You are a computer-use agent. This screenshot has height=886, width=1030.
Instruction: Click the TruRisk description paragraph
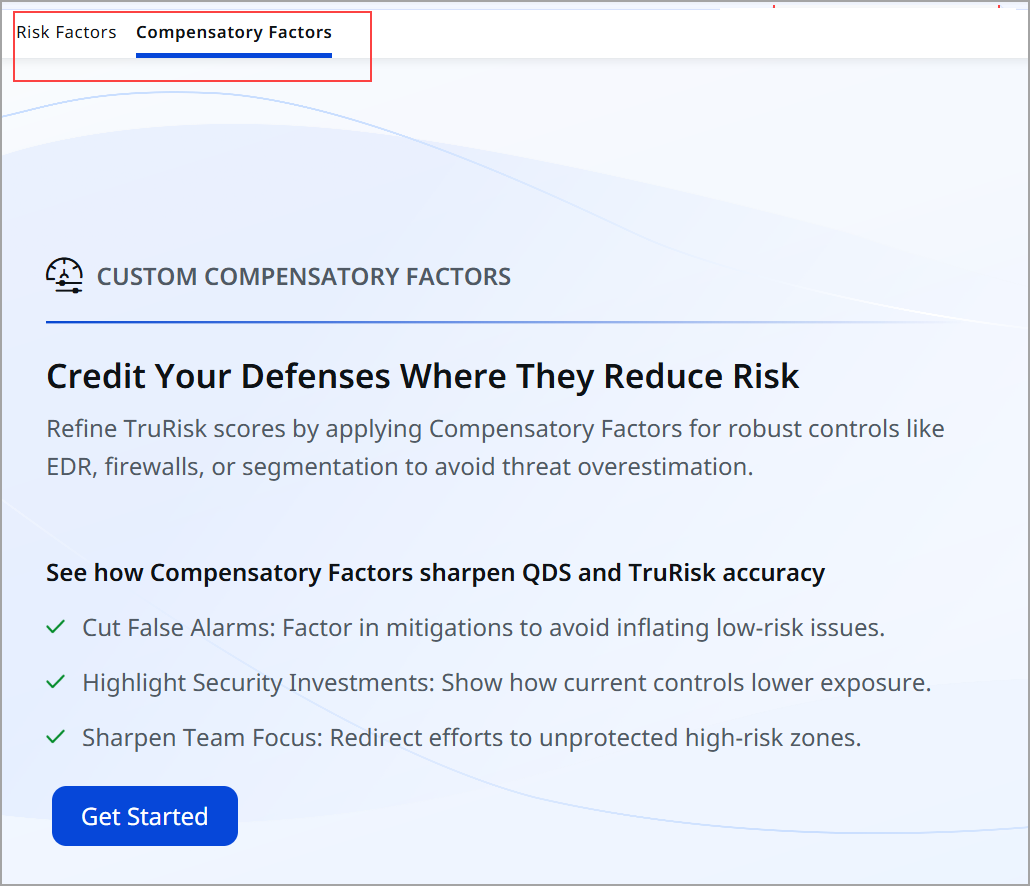[495, 447]
